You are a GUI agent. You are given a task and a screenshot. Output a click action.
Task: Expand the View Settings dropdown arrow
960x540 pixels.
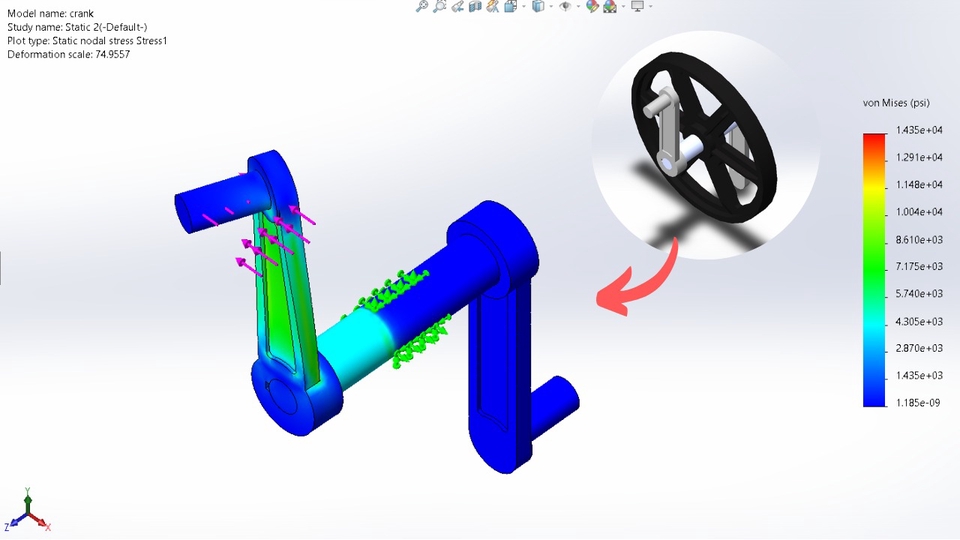coord(650,6)
